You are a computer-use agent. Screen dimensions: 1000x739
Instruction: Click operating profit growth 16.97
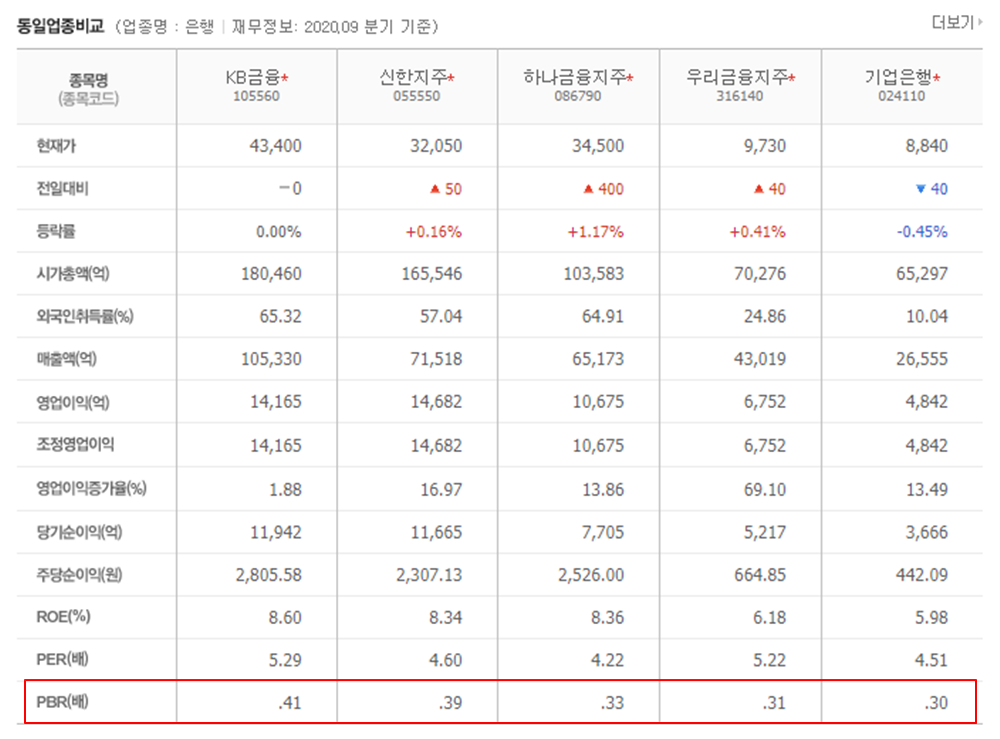coord(441,490)
